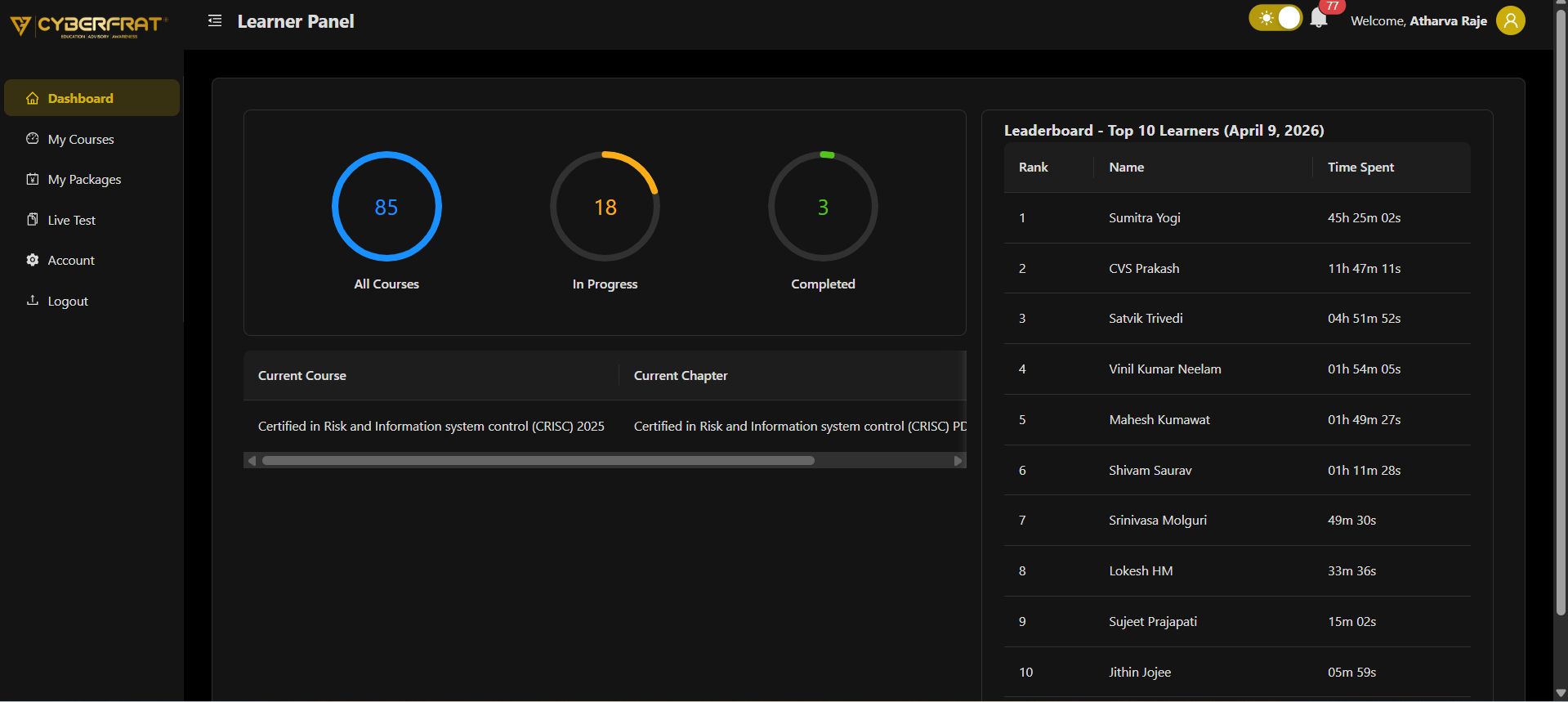This screenshot has height=702, width=1568.
Task: Click the Completed 3 progress circle
Action: [x=823, y=206]
